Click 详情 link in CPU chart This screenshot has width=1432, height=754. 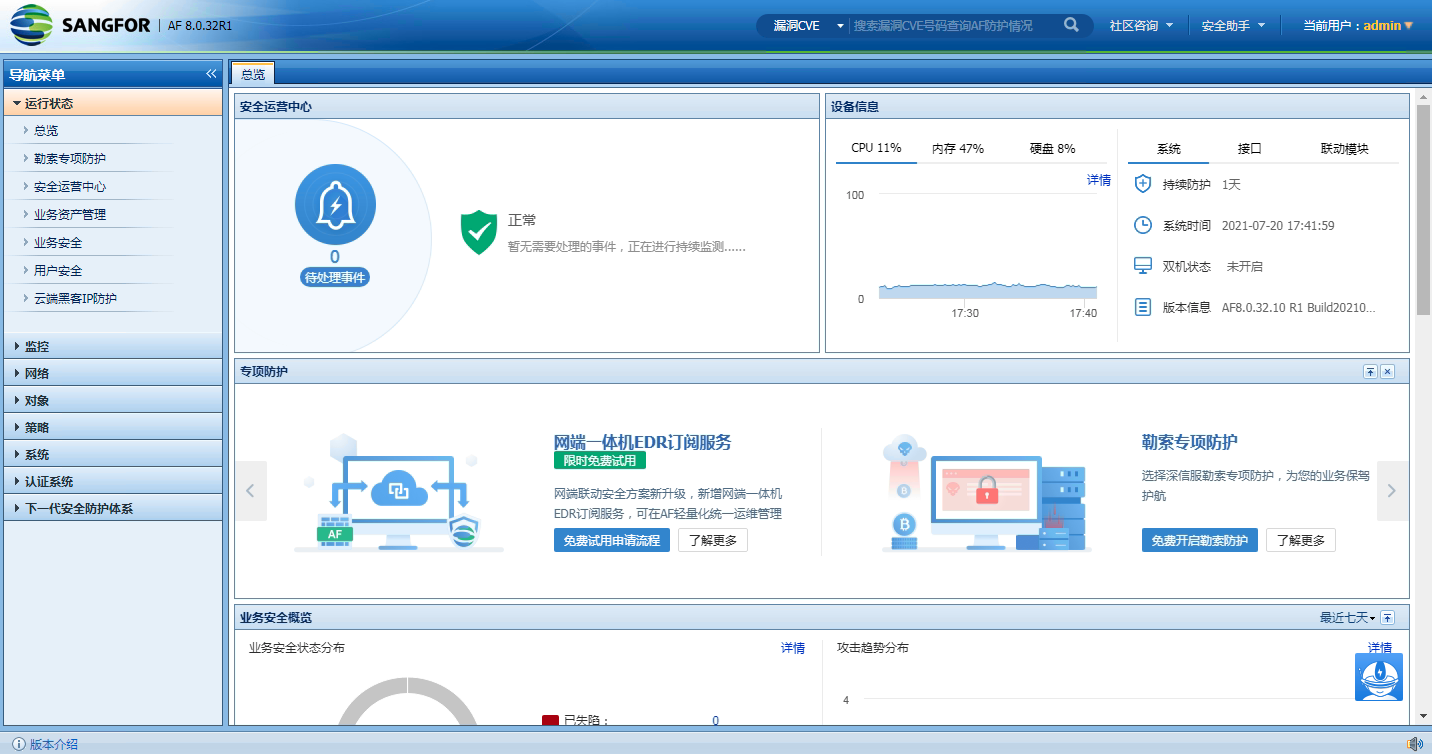(x=1098, y=180)
